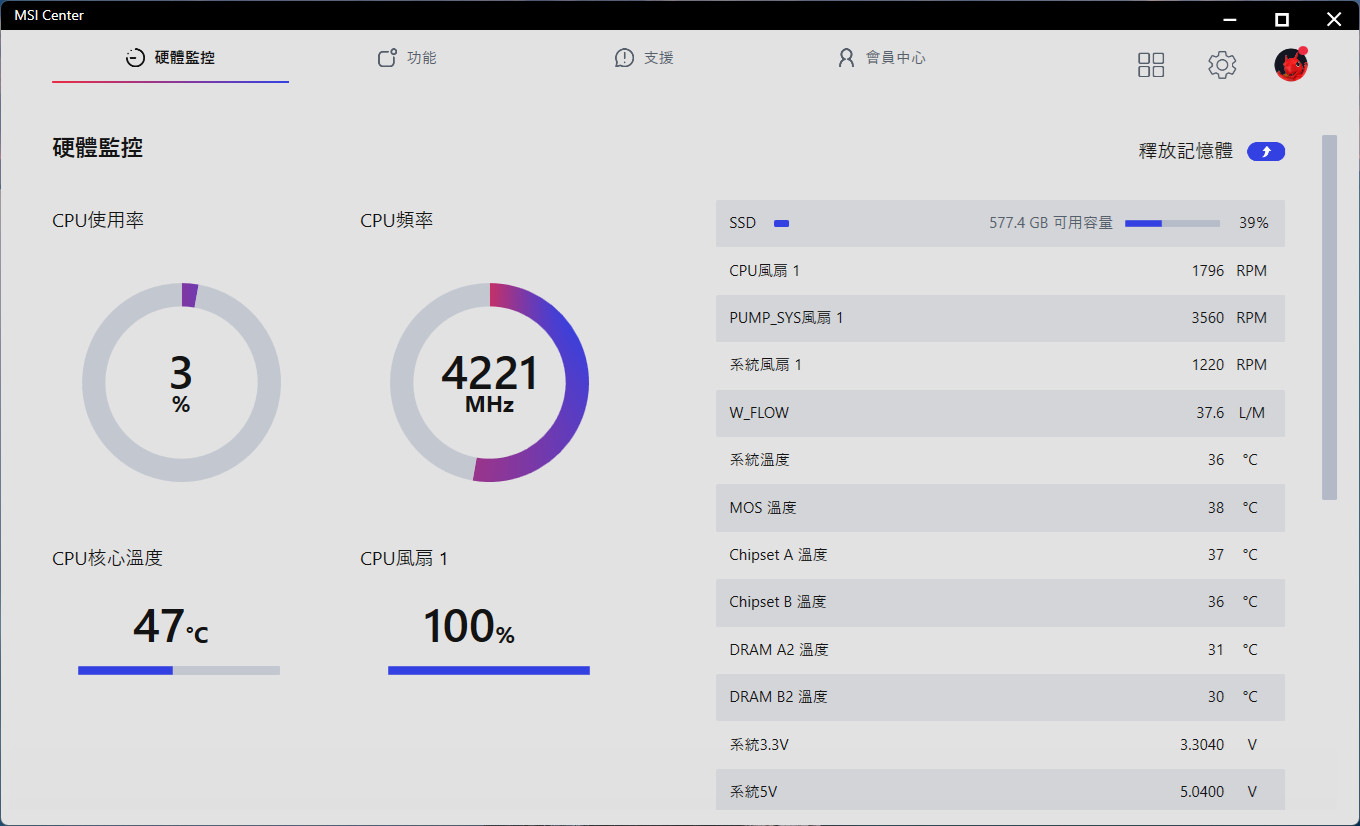Click the 釋放記憶體 label
Image resolution: width=1360 pixels, height=826 pixels.
coord(1185,152)
